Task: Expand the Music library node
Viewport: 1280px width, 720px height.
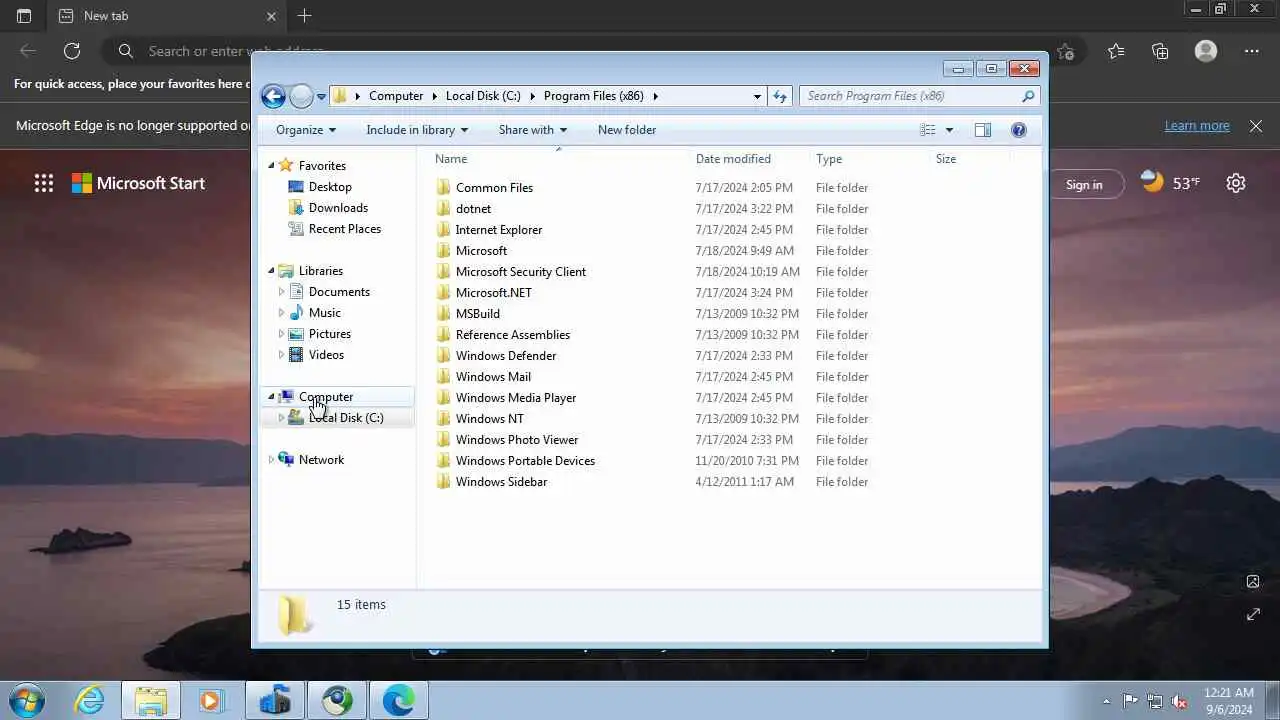Action: coord(282,313)
